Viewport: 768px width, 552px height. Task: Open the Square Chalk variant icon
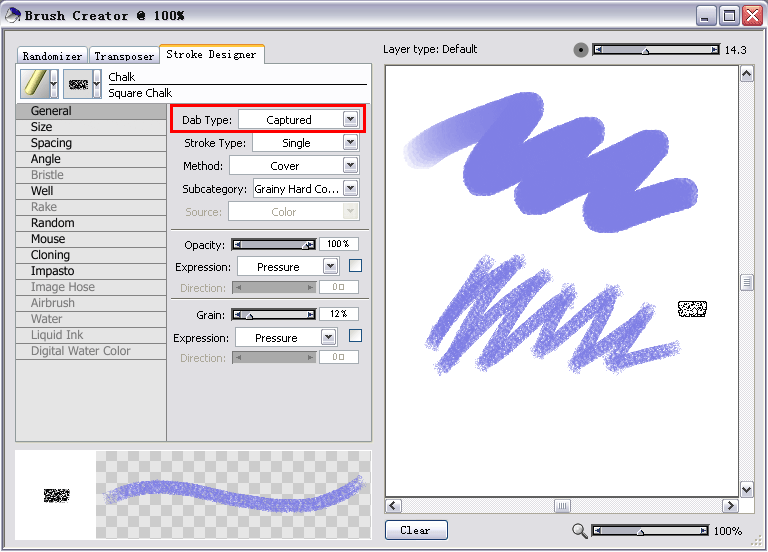(78, 84)
